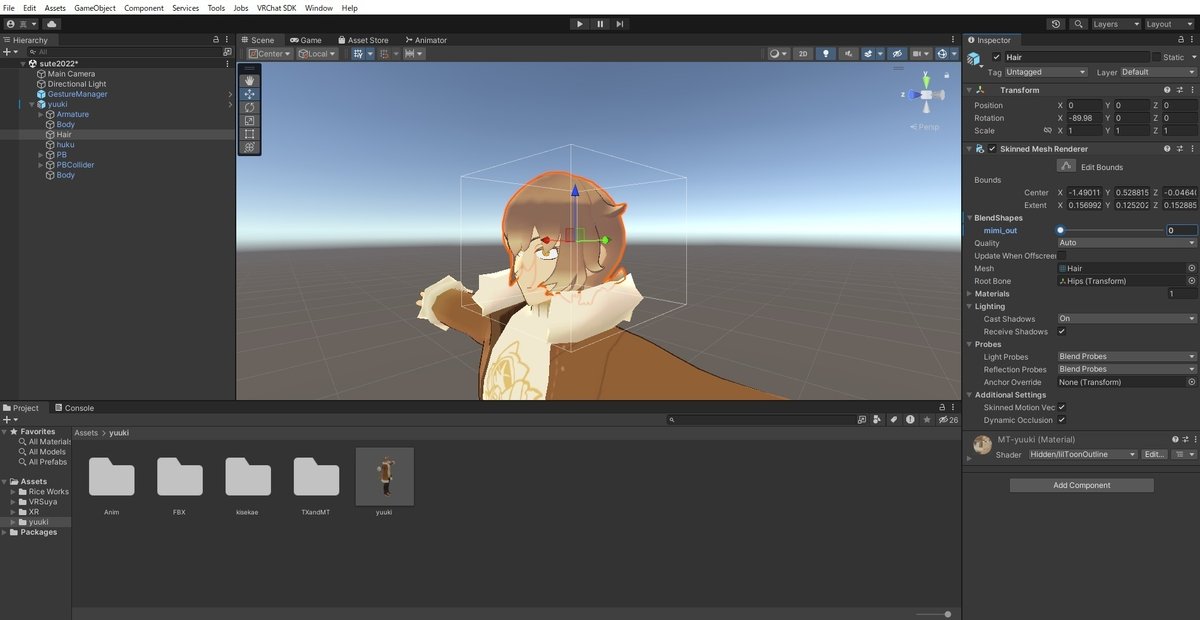
Task: Open the Local handle rotation dropdown
Action: pos(317,54)
